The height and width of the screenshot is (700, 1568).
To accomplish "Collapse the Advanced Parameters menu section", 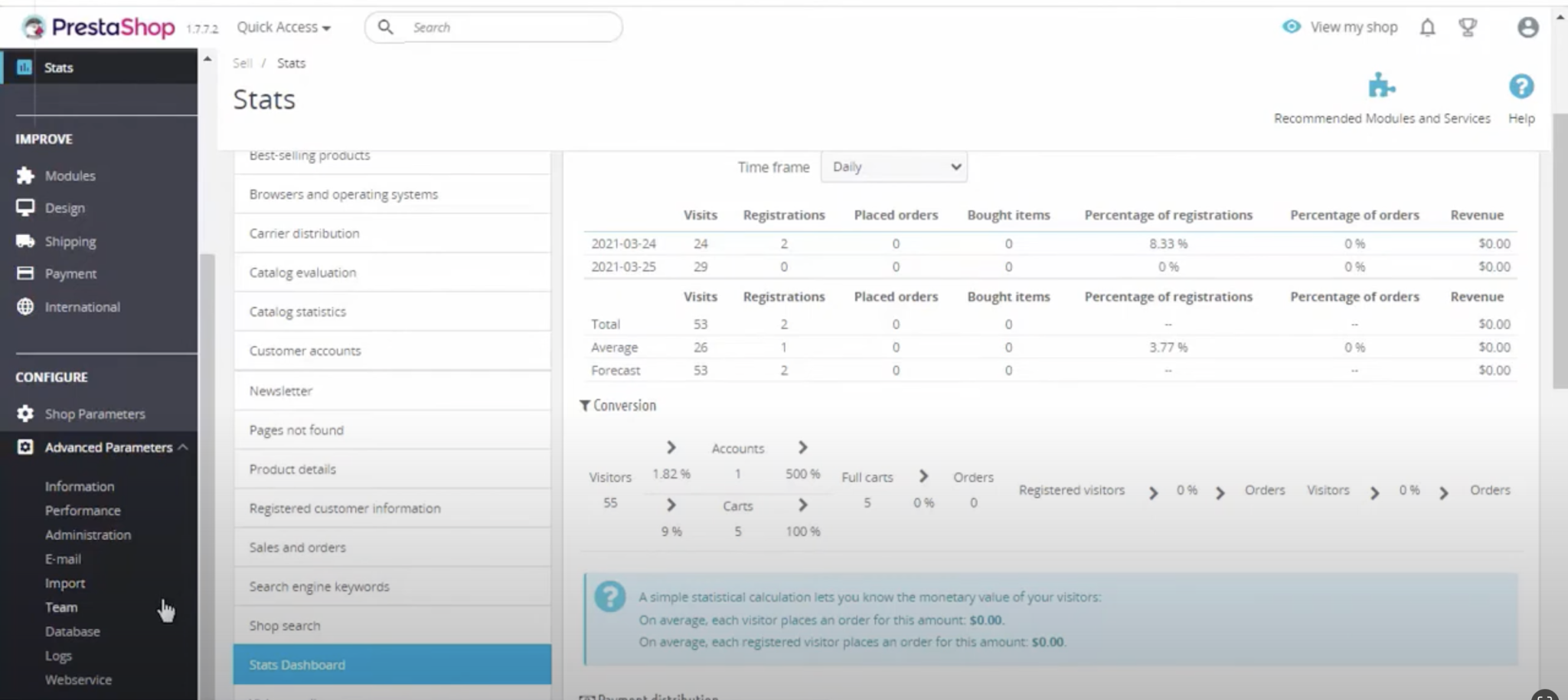I will pyautogui.click(x=183, y=447).
